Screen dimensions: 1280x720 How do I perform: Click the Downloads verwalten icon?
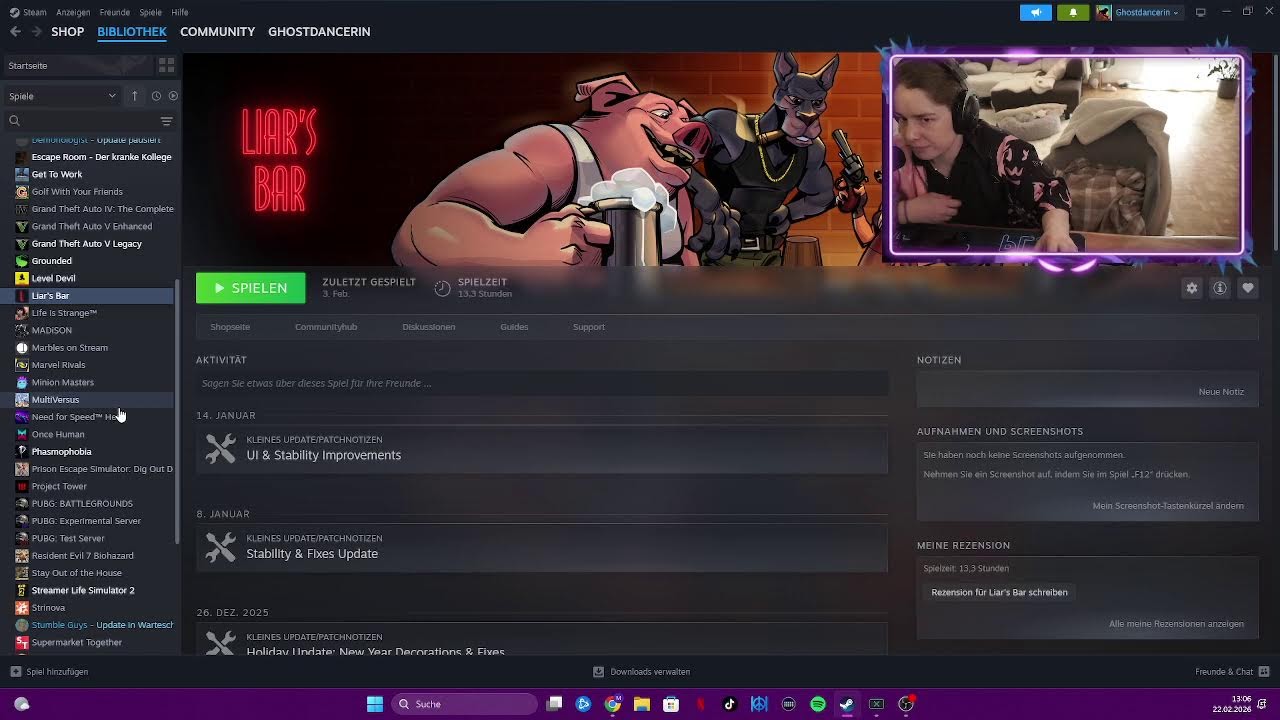pyautogui.click(x=598, y=672)
